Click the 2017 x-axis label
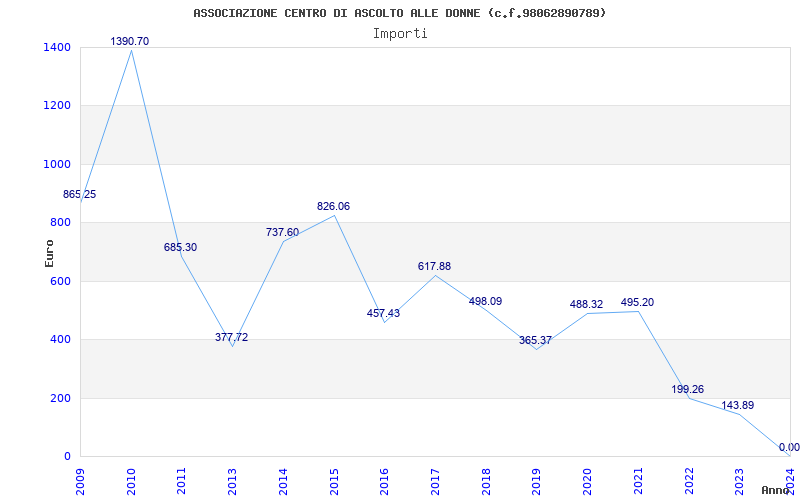800x500 pixels. (x=435, y=482)
